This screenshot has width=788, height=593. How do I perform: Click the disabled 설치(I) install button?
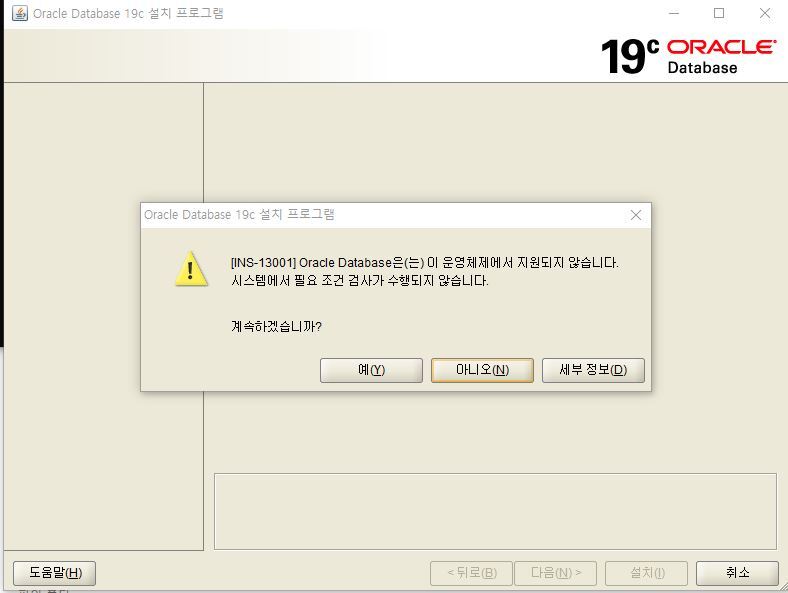[646, 573]
